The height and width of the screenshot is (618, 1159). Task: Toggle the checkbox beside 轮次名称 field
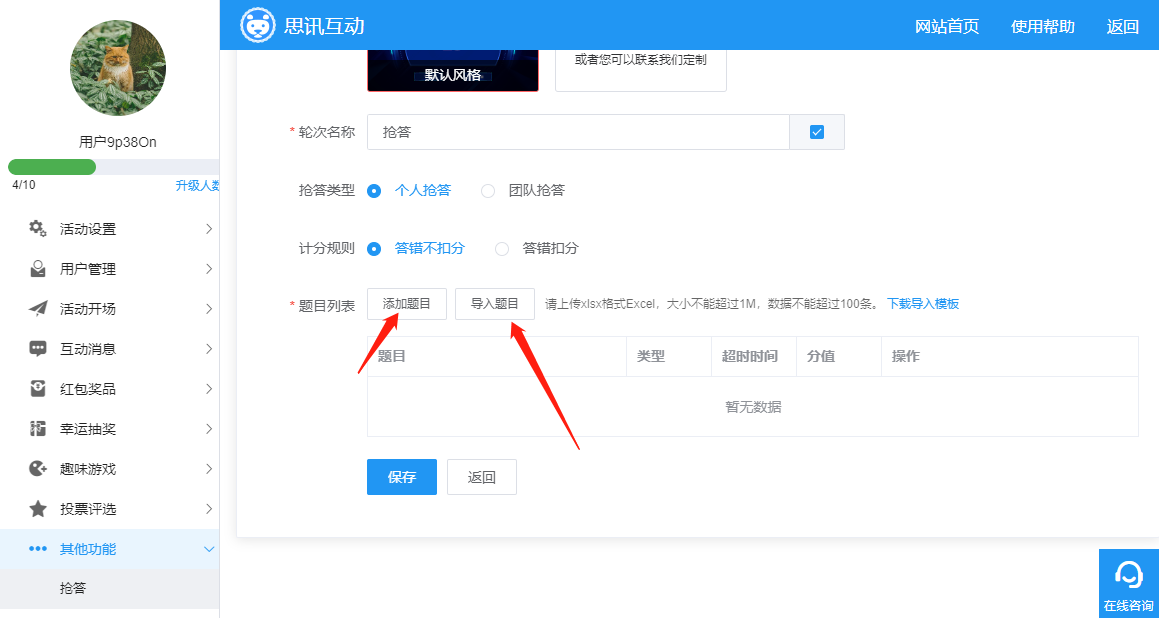coord(817,132)
